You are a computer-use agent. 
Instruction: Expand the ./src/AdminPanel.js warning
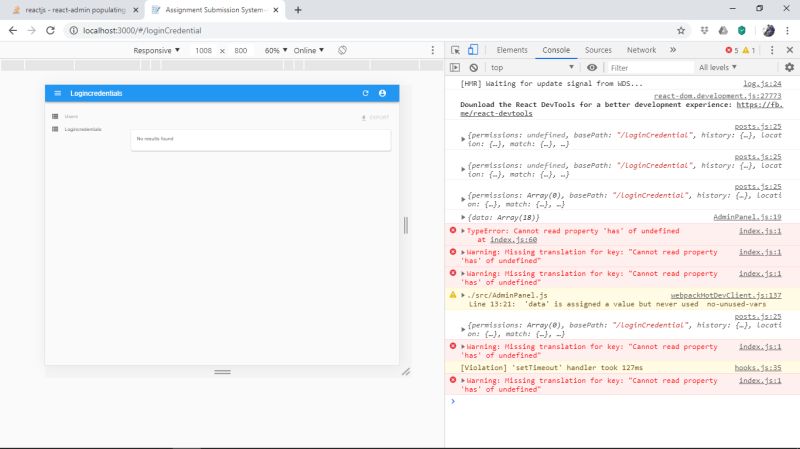pyautogui.click(x=463, y=295)
